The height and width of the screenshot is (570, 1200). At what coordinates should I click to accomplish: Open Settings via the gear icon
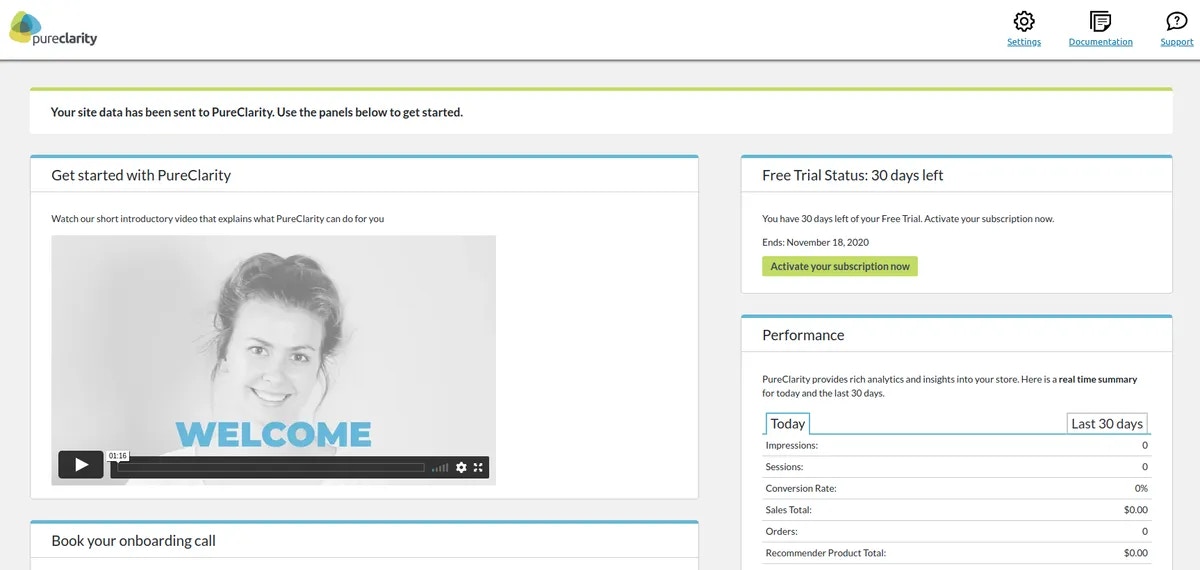click(x=1024, y=21)
